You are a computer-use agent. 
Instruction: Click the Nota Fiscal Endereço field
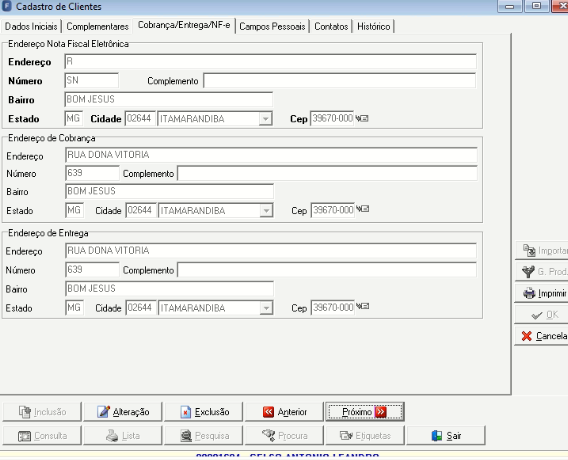click(x=270, y=61)
